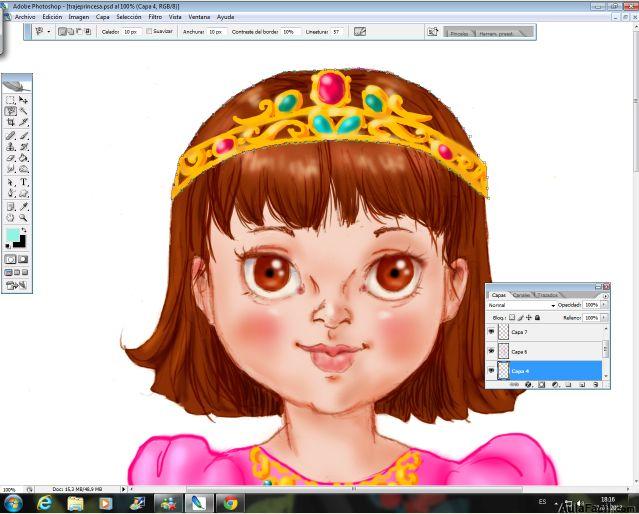Click the Edit in ImageReady icon
Image resolution: width=639 pixels, height=514 pixels.
click(x=16, y=285)
